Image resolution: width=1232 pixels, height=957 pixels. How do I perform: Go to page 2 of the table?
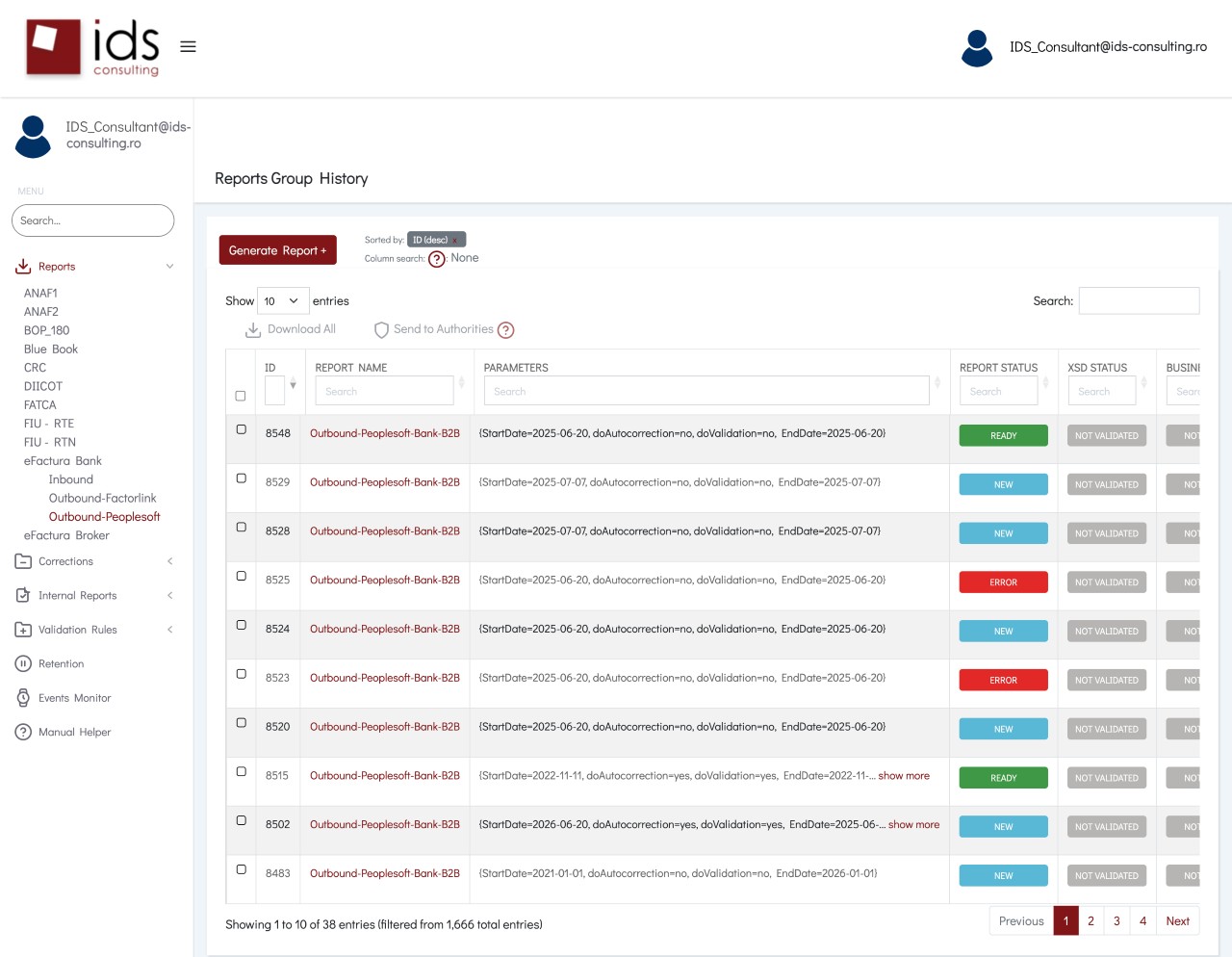pyautogui.click(x=1091, y=921)
